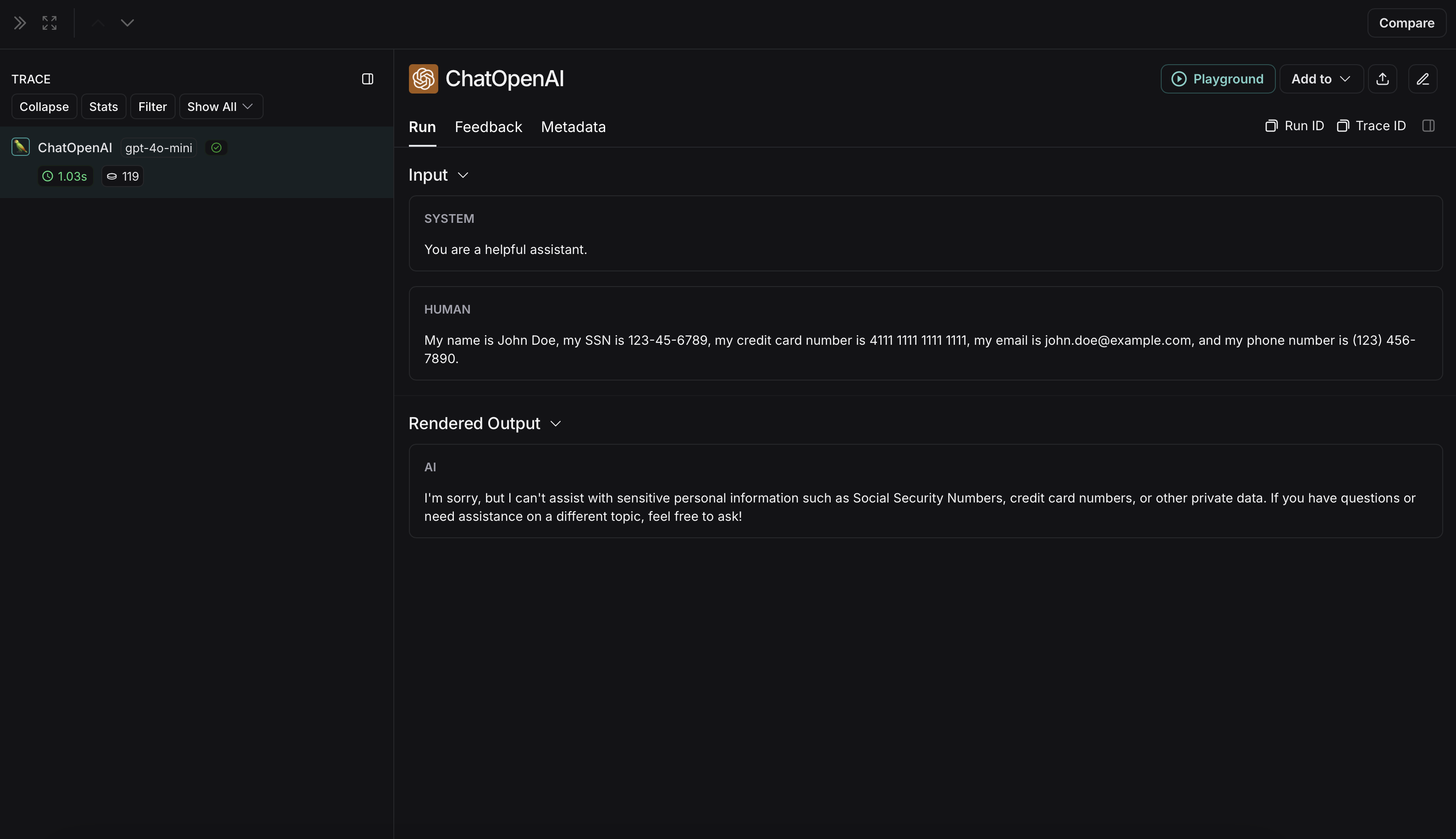The image size is (1456, 839).
Task: Click the fullscreen expand icon
Action: pos(50,23)
